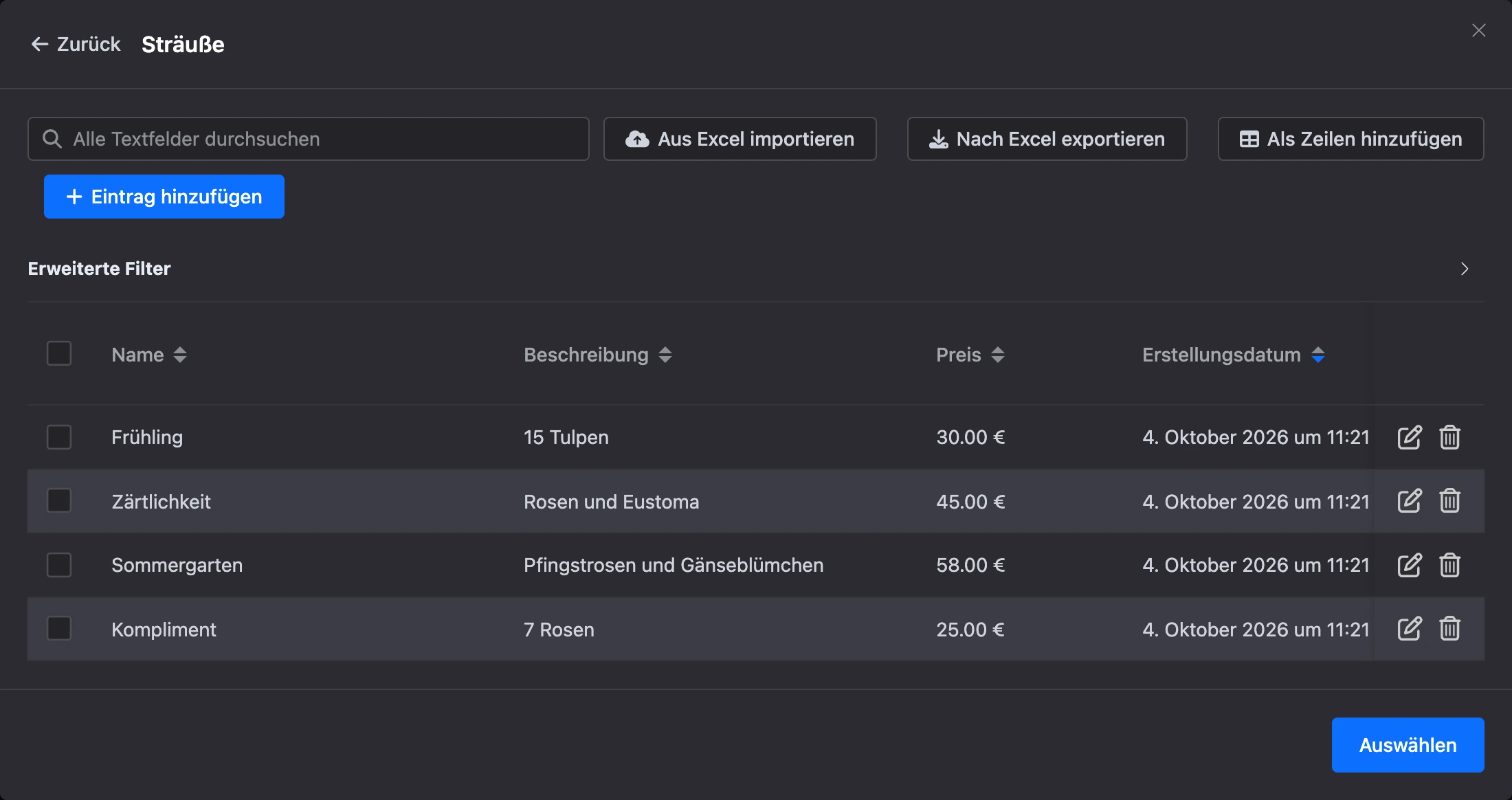Check the Frühling row checkbox
Viewport: 1512px width, 800px height.
pyautogui.click(x=59, y=437)
